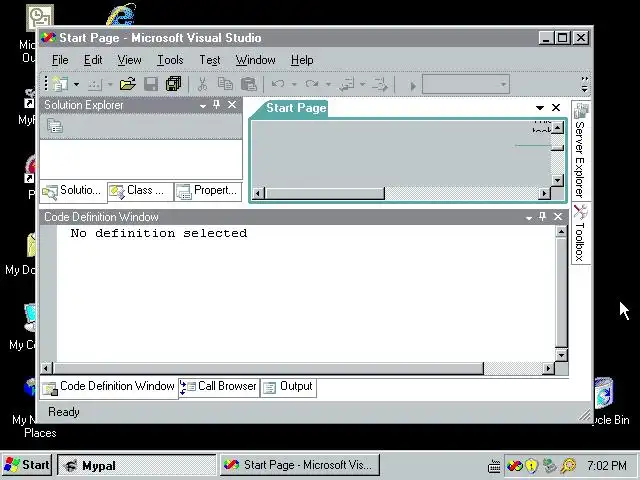Click Start Page scroll up arrow
Viewport: 640px width, 480px height.
tap(557, 128)
